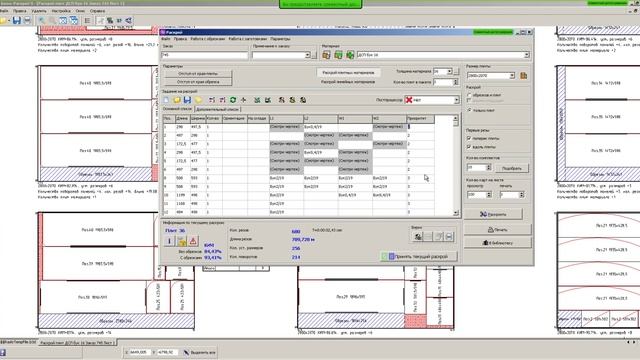Open the Файл menu in the Раскрой dialog
The width and height of the screenshot is (640, 360).
166,39
